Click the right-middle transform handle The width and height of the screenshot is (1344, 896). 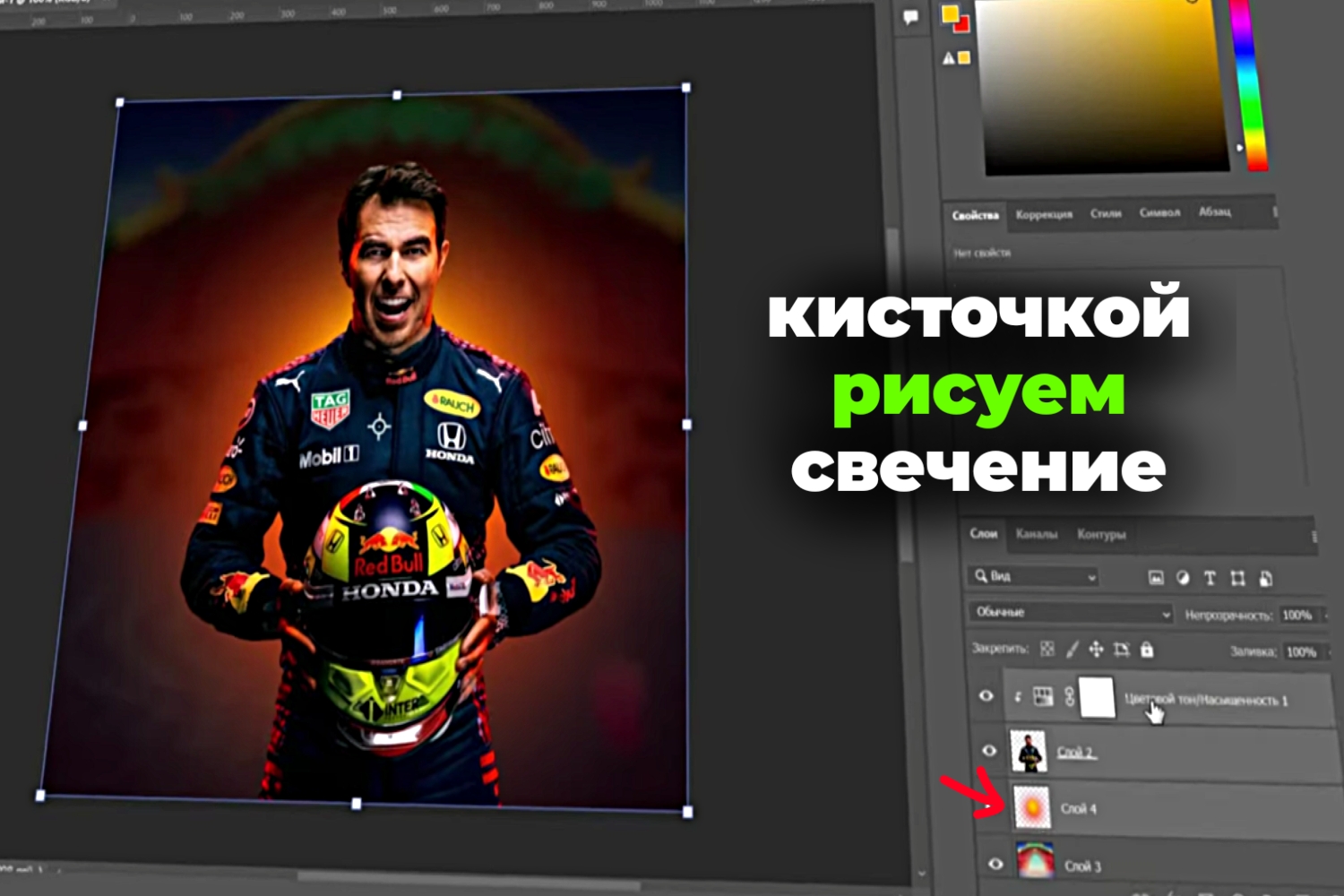(x=687, y=425)
